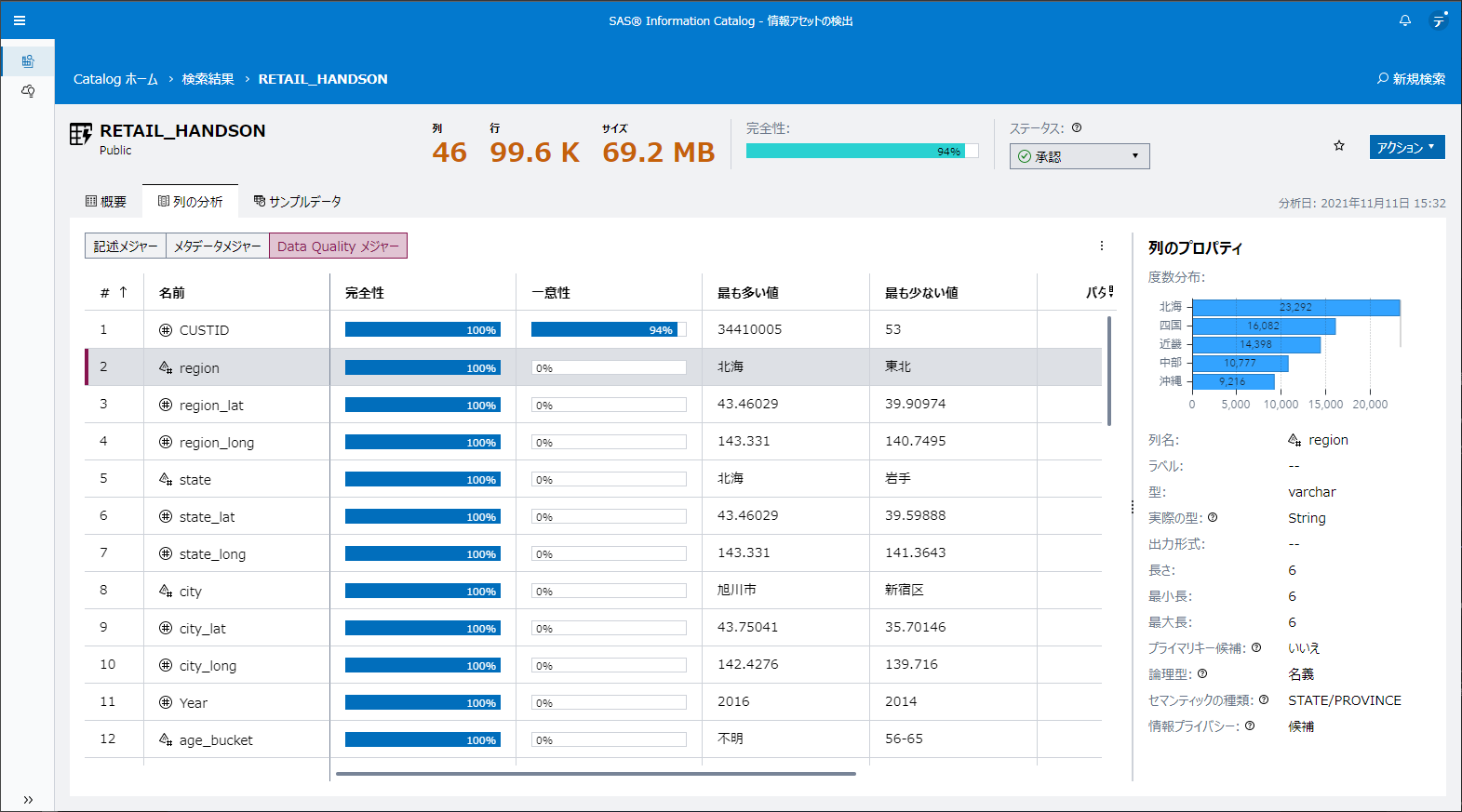
Task: Click the 北海 bar in 度数分布 chart
Action: [x=1296, y=307]
